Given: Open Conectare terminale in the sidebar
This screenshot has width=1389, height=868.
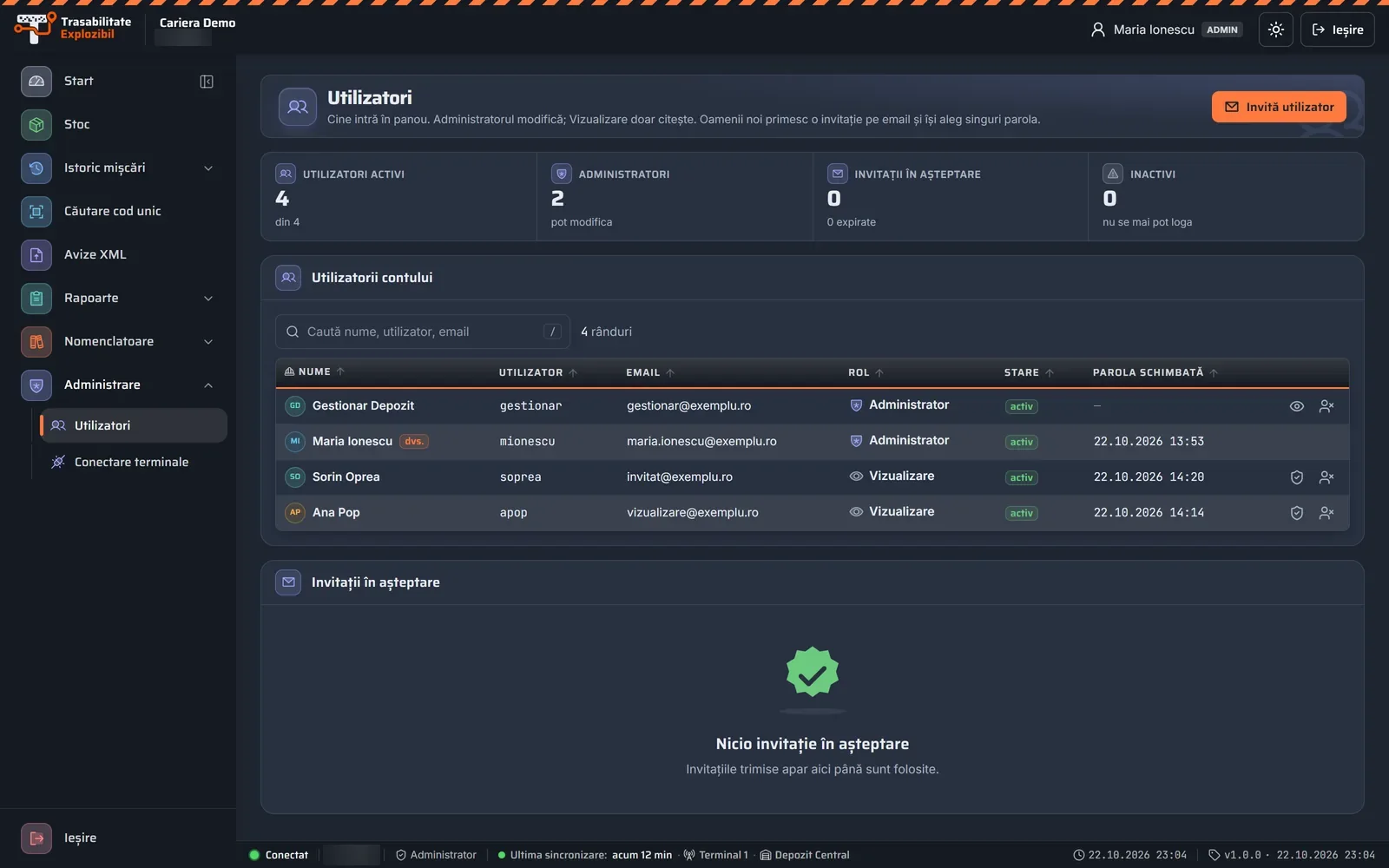Looking at the screenshot, I should point(134,462).
